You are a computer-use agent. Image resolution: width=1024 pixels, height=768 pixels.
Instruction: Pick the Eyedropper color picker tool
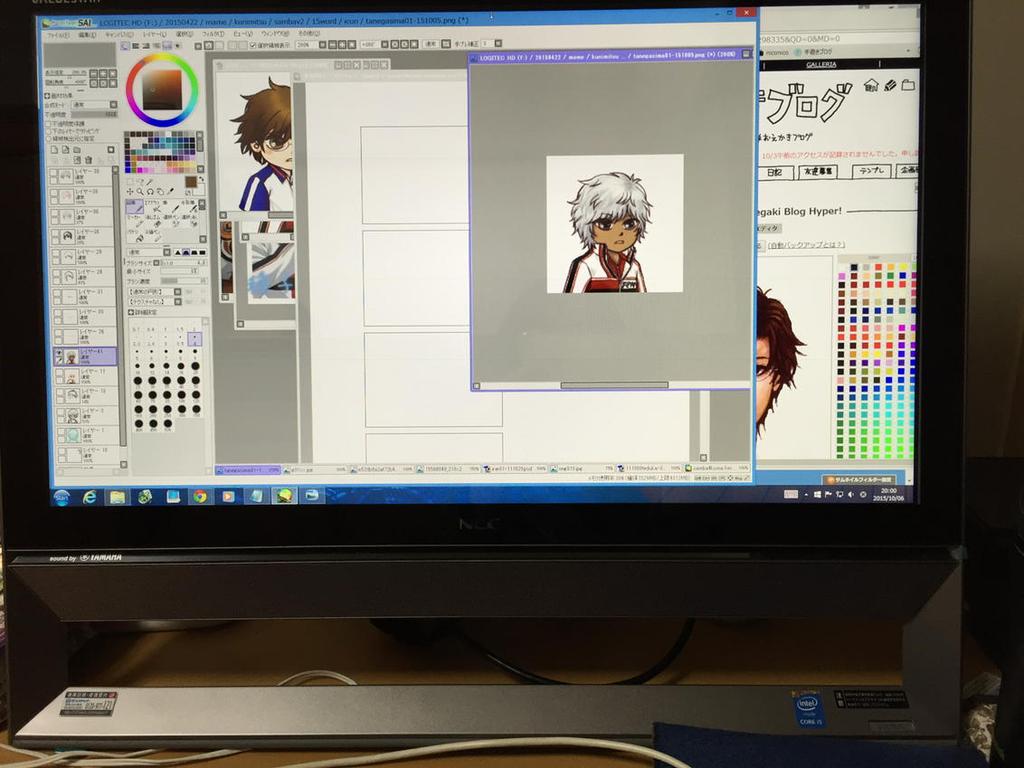pos(171,192)
